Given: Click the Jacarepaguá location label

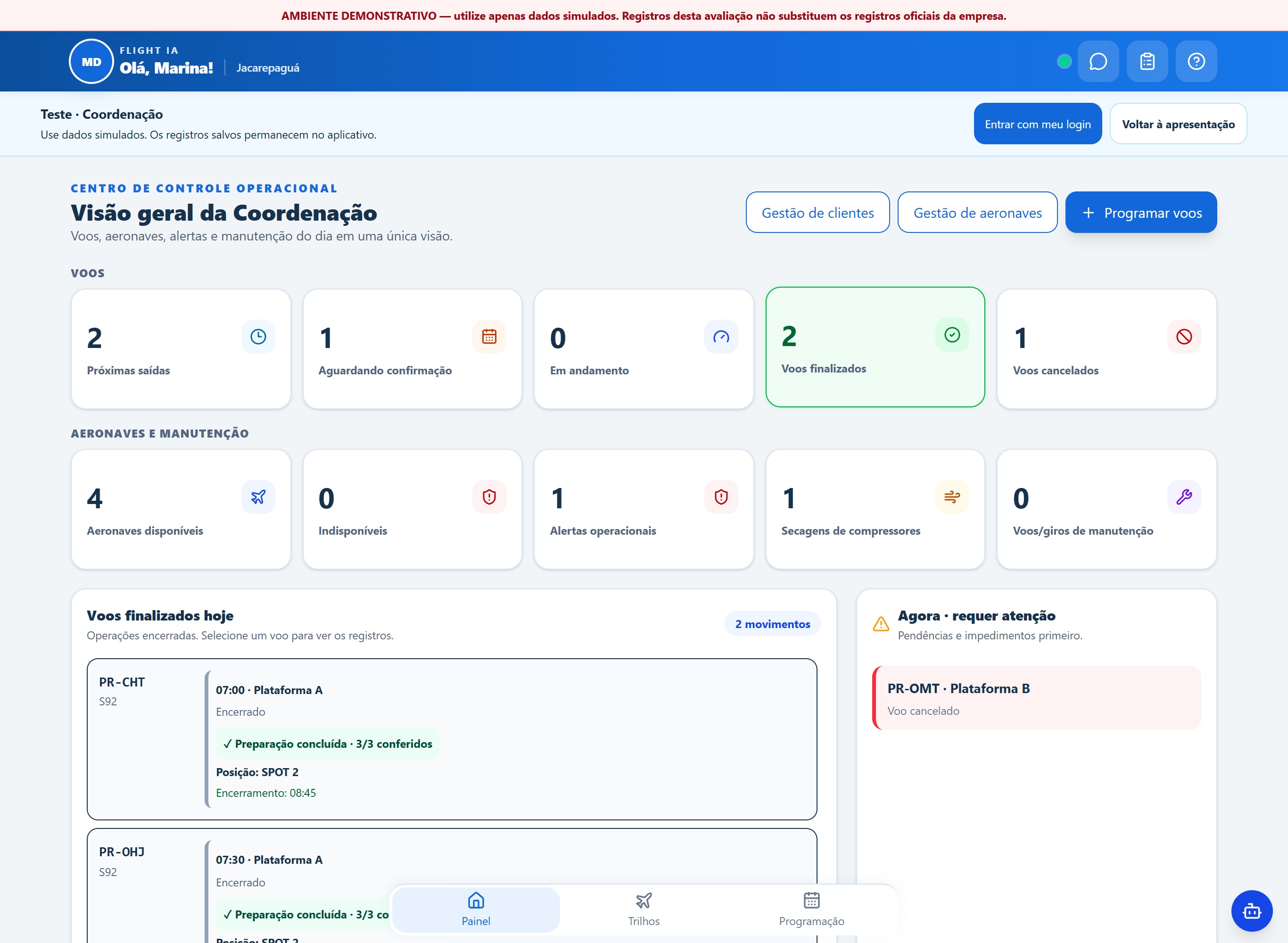Looking at the screenshot, I should pos(268,68).
